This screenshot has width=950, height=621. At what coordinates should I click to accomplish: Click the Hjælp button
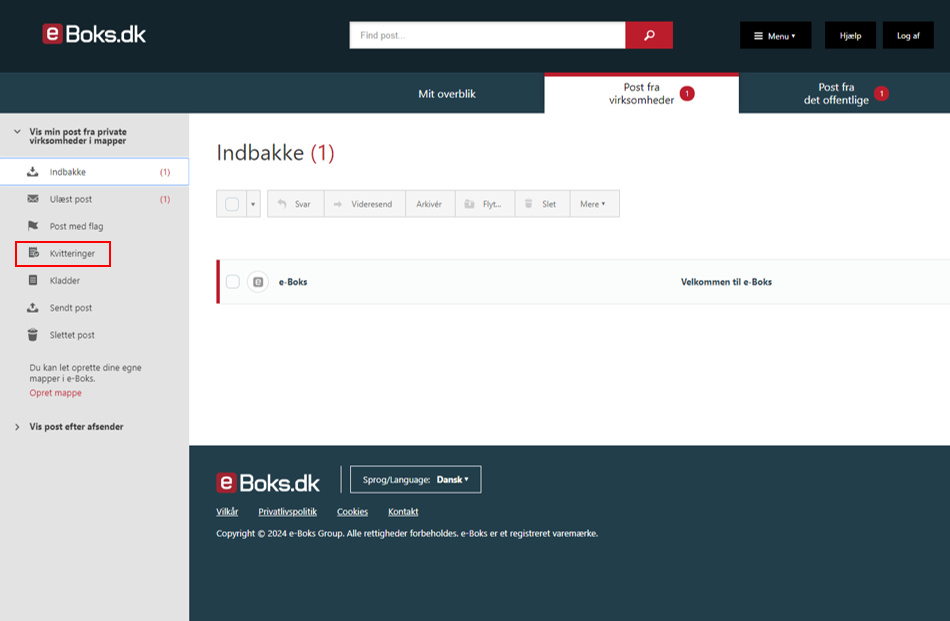click(850, 36)
